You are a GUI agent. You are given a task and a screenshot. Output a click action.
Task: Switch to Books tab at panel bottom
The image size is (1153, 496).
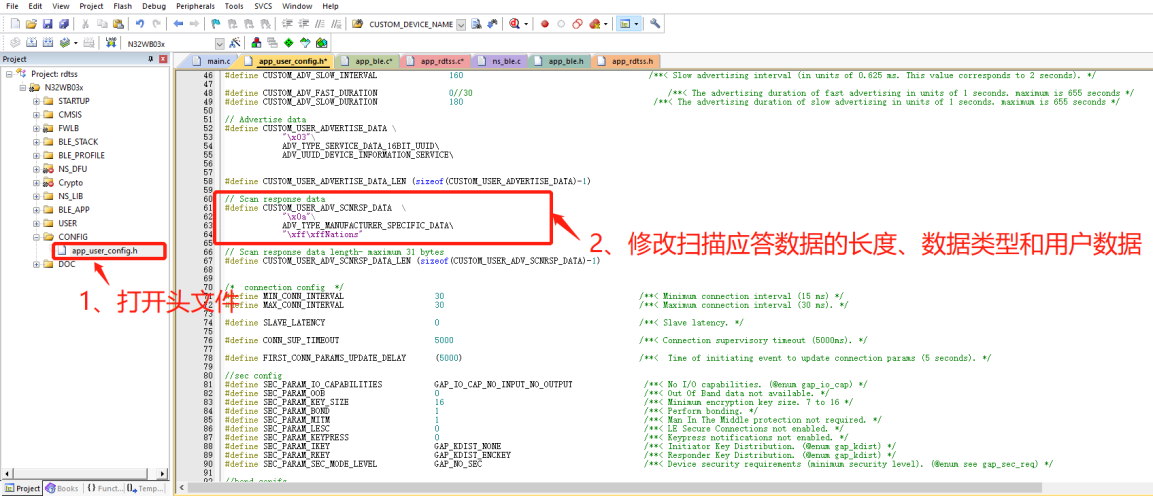tap(64, 488)
